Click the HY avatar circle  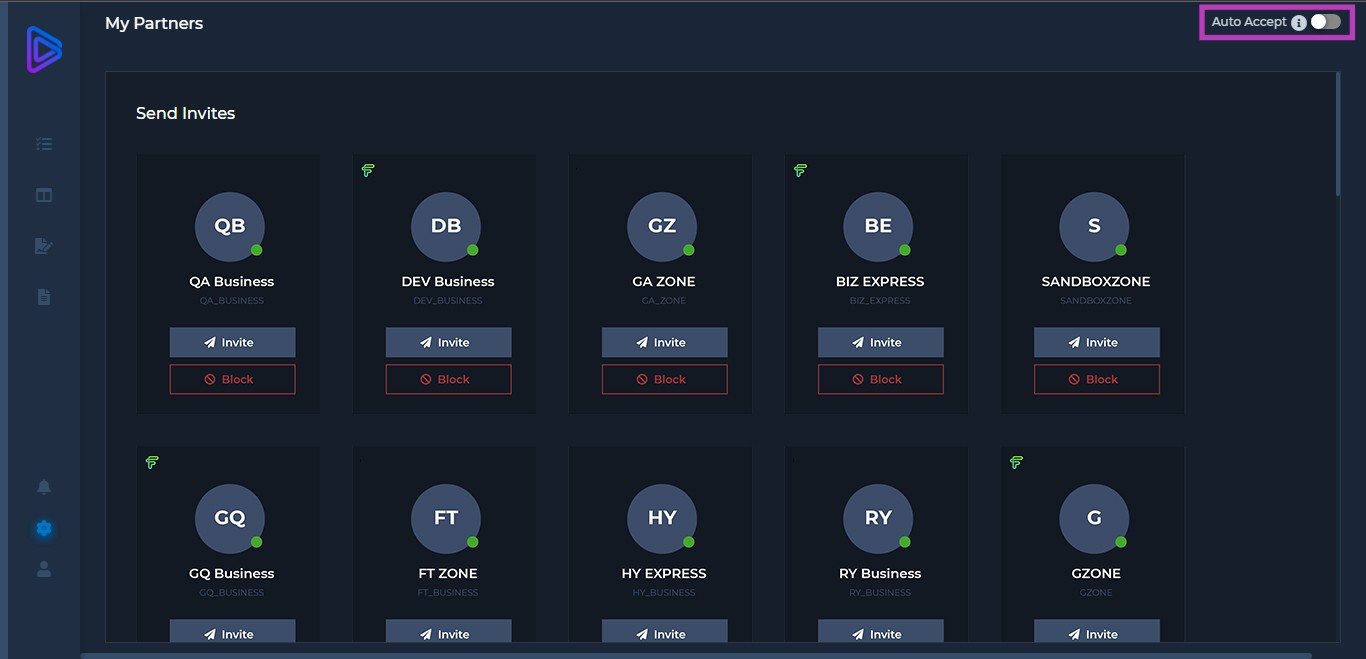coord(662,518)
